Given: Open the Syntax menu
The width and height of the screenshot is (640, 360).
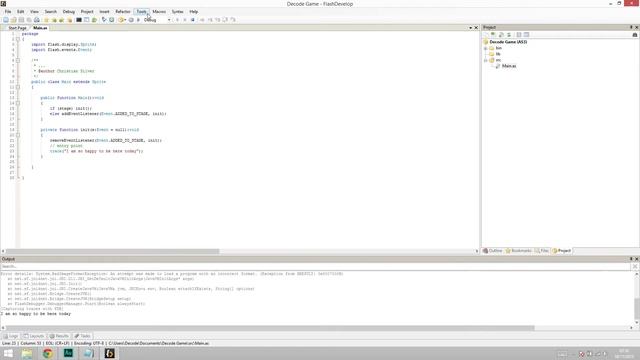Looking at the screenshot, I should (178, 11).
